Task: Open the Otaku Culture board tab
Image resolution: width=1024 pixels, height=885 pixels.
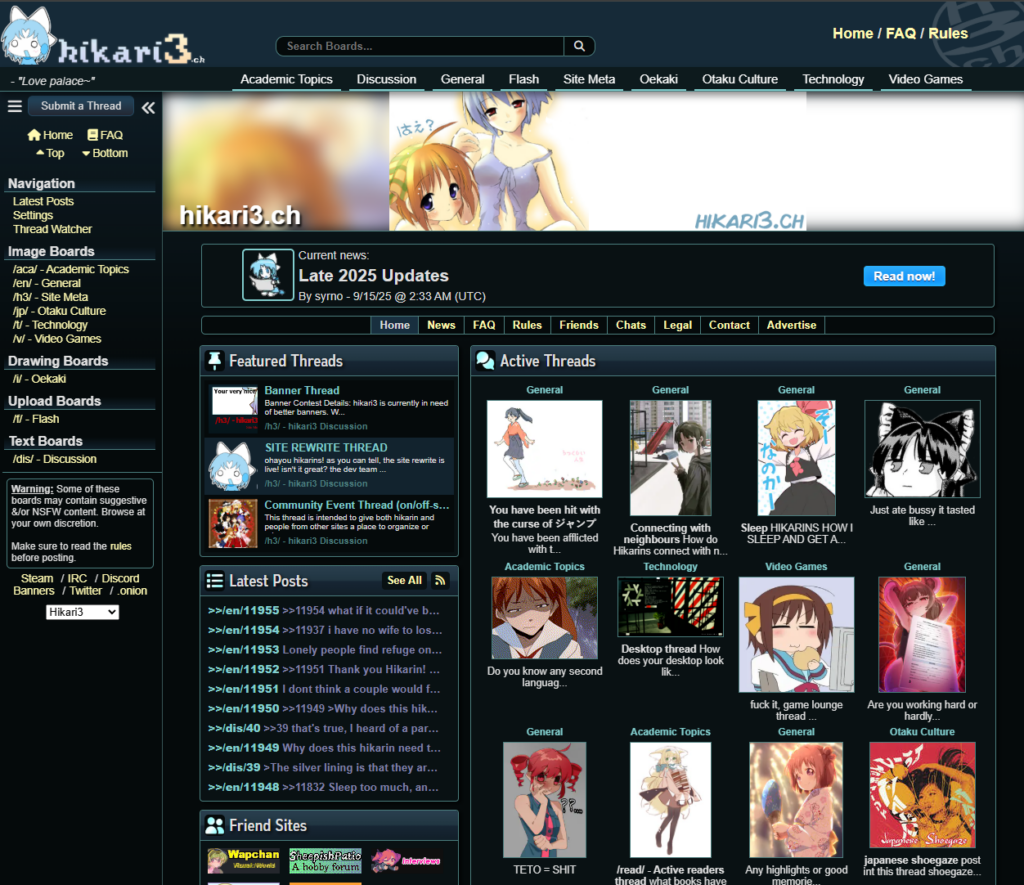Action: pyautogui.click(x=739, y=79)
